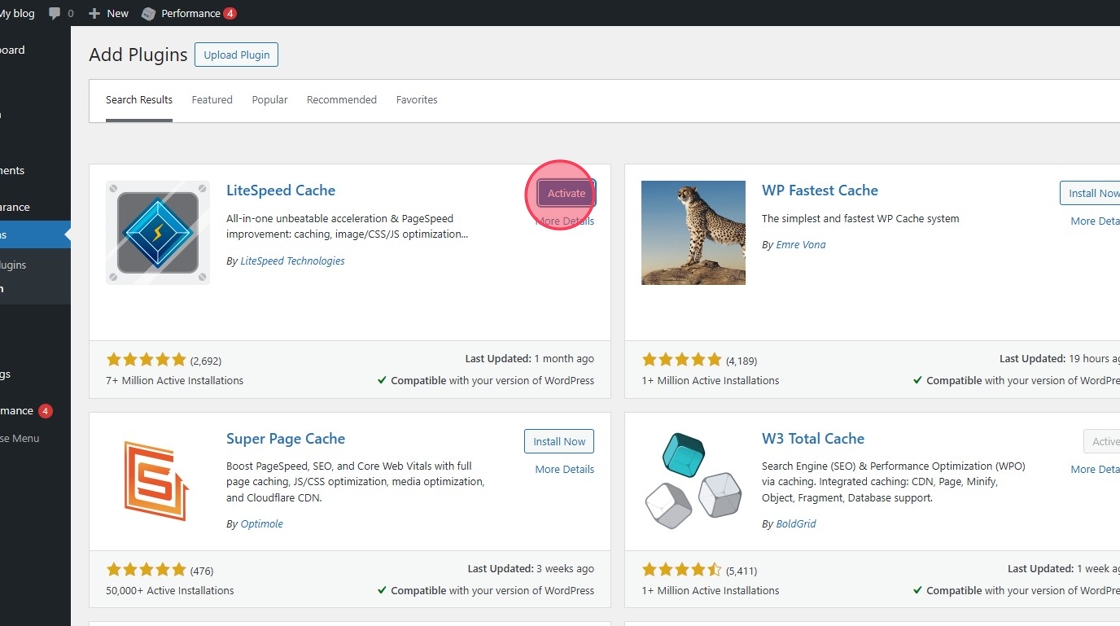Select the Search Results tab
This screenshot has height=626, width=1120.
pos(139,100)
